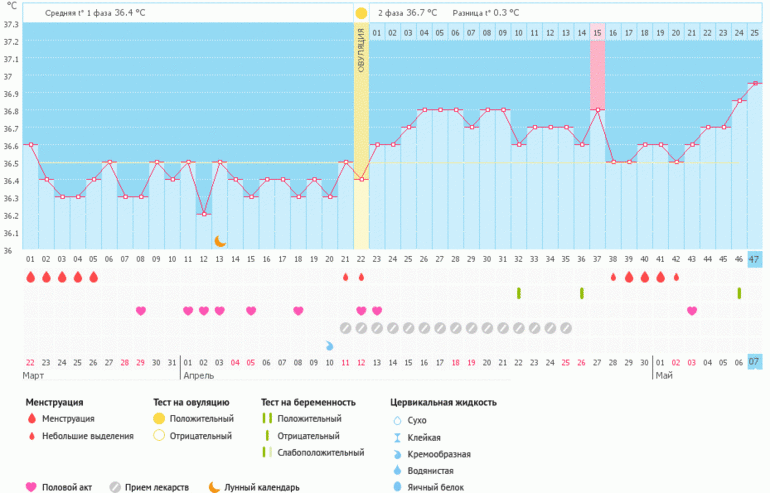
Task: Select the highlighted cycle day 47 cell
Action: pos(754,259)
